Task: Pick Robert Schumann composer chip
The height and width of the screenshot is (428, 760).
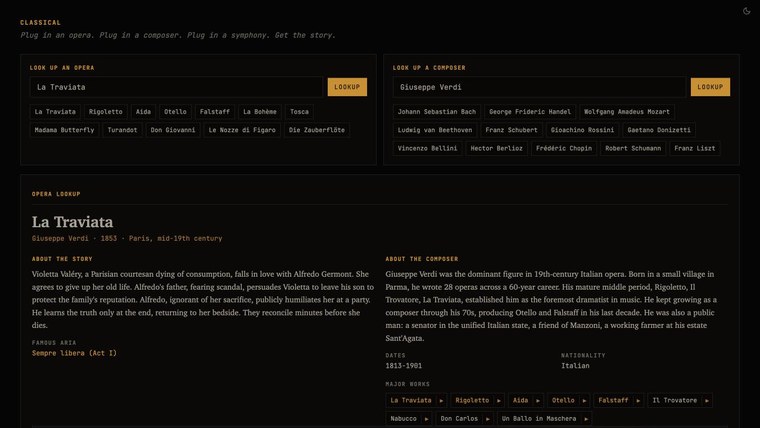Action: [633, 148]
